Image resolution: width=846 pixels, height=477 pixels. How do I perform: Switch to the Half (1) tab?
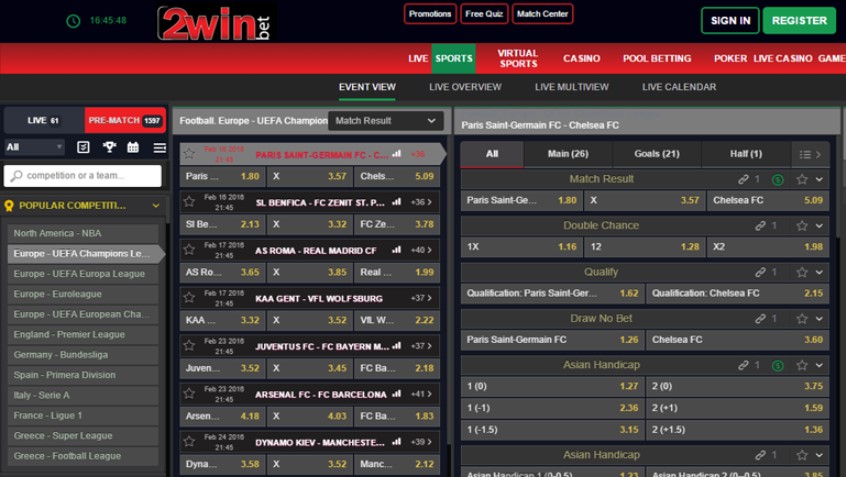[746, 154]
